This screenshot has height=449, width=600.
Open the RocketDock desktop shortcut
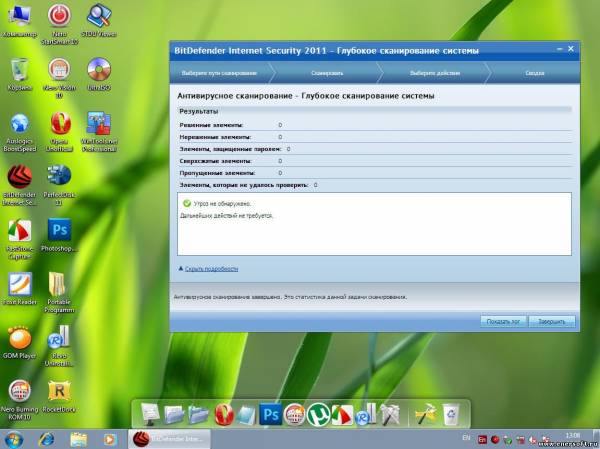click(59, 396)
